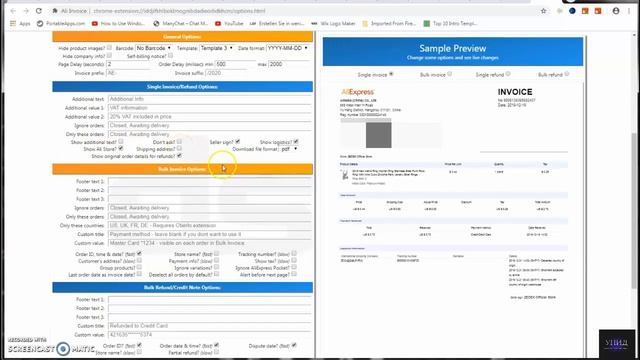Click the 'Only these countries' field

click(x=210, y=226)
